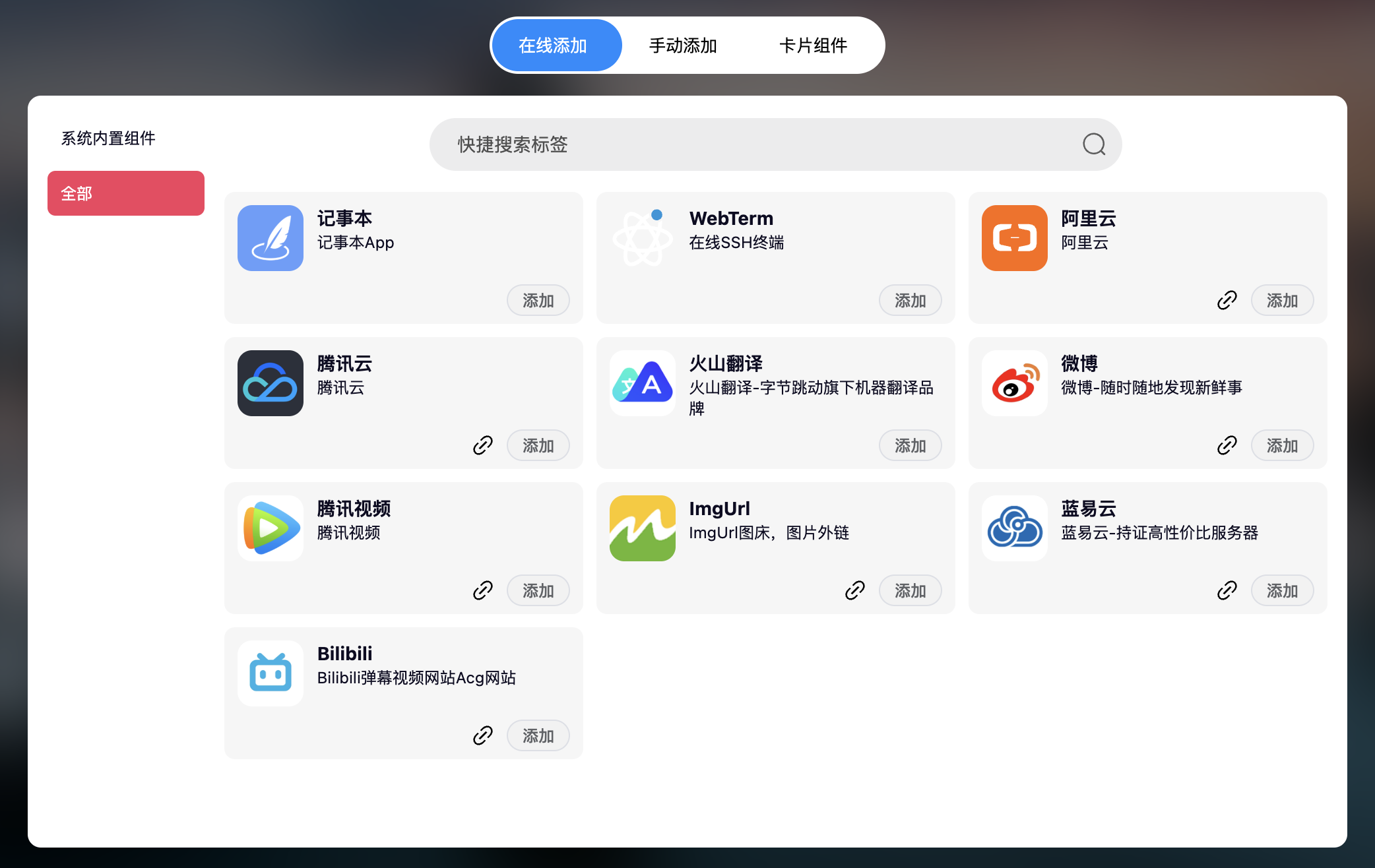Click the ImgUrl图床，图片外链 description
Image resolution: width=1375 pixels, height=868 pixels.
[x=769, y=533]
